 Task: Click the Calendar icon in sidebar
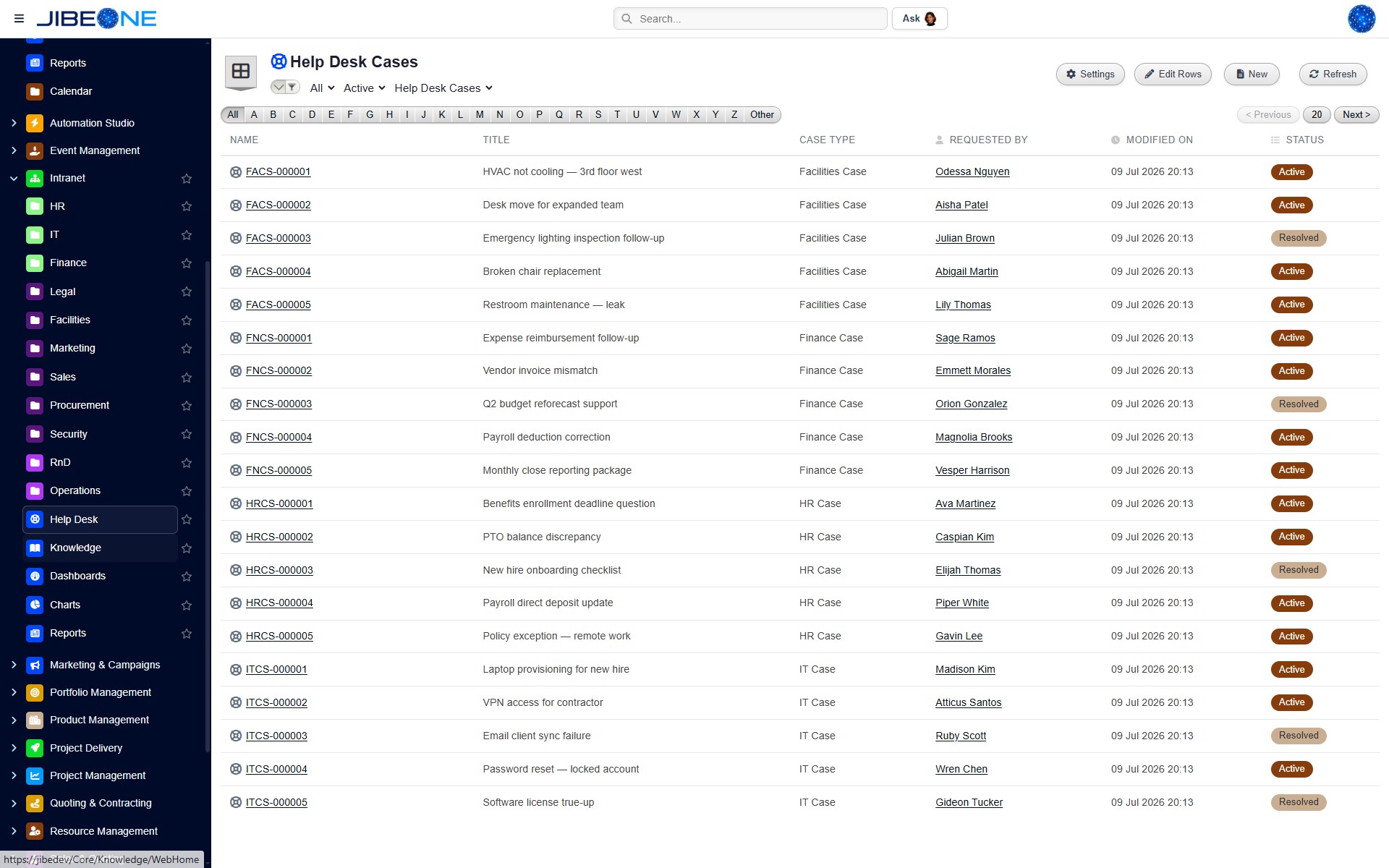coord(35,91)
